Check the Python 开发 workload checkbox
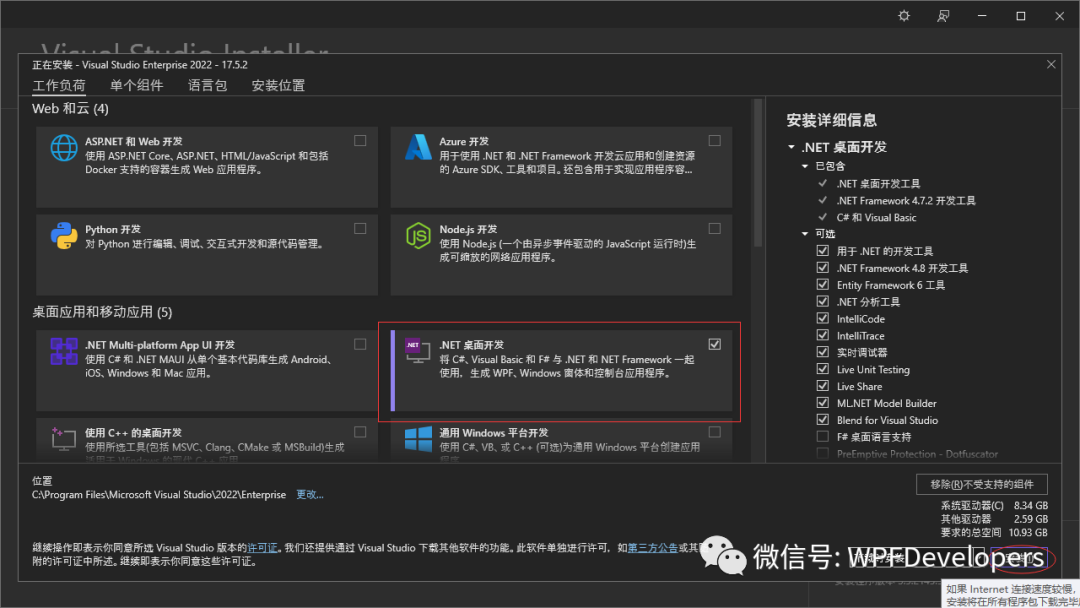Image resolution: width=1080 pixels, height=608 pixels. 360,229
